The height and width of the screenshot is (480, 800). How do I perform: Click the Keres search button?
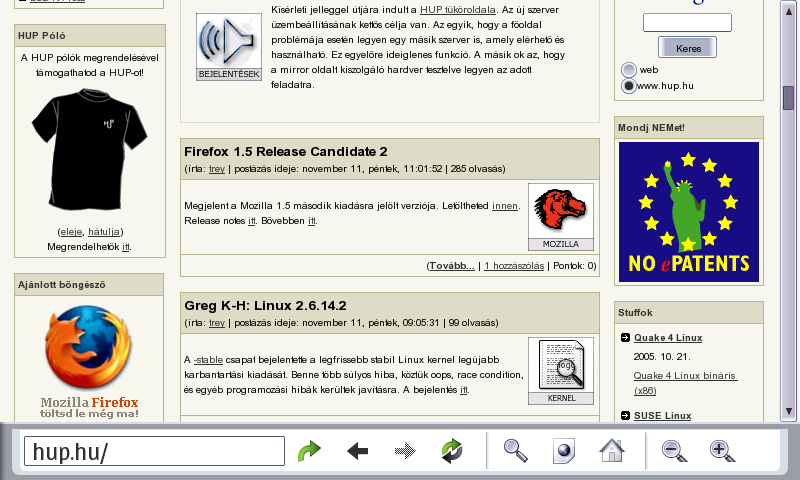pyautogui.click(x=688, y=47)
